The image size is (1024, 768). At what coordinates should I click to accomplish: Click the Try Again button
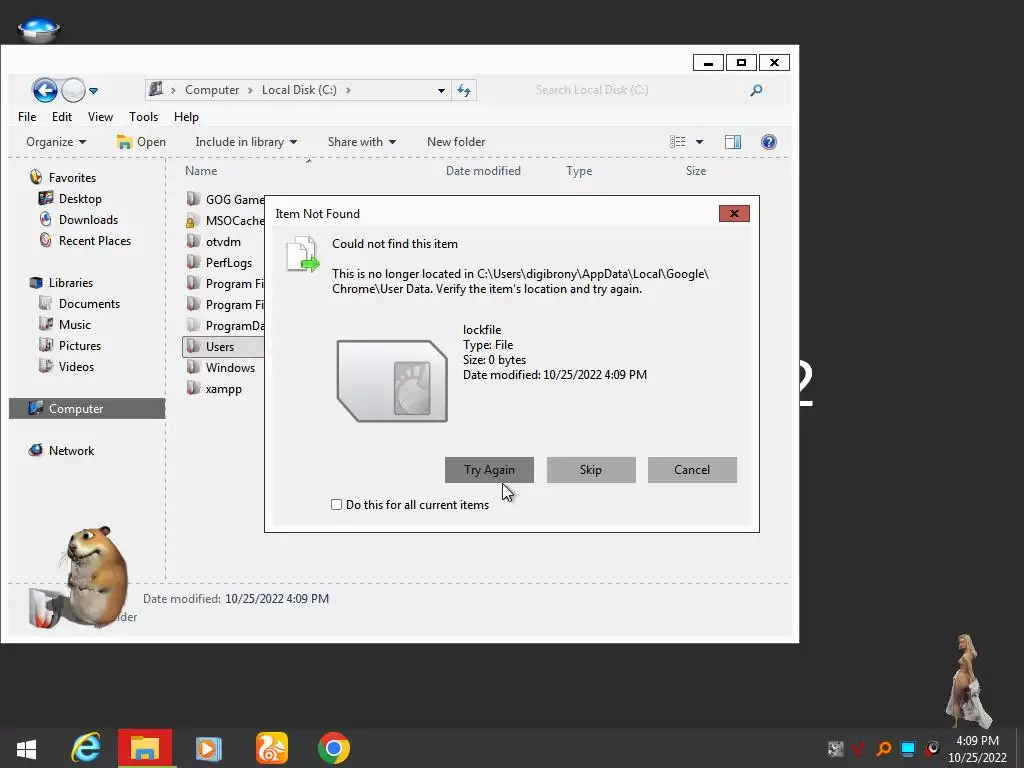tap(489, 470)
